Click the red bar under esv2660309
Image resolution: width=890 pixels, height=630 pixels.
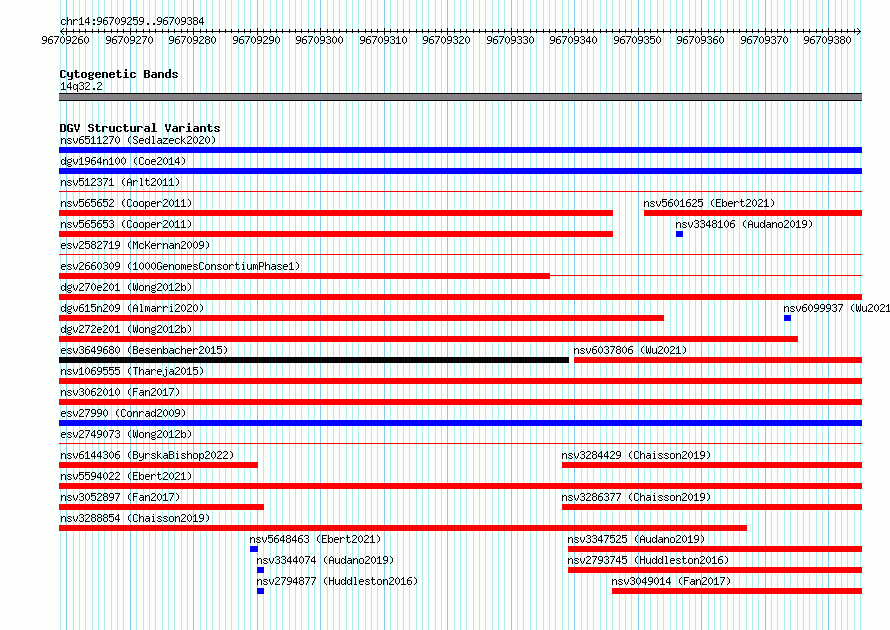coord(304,276)
